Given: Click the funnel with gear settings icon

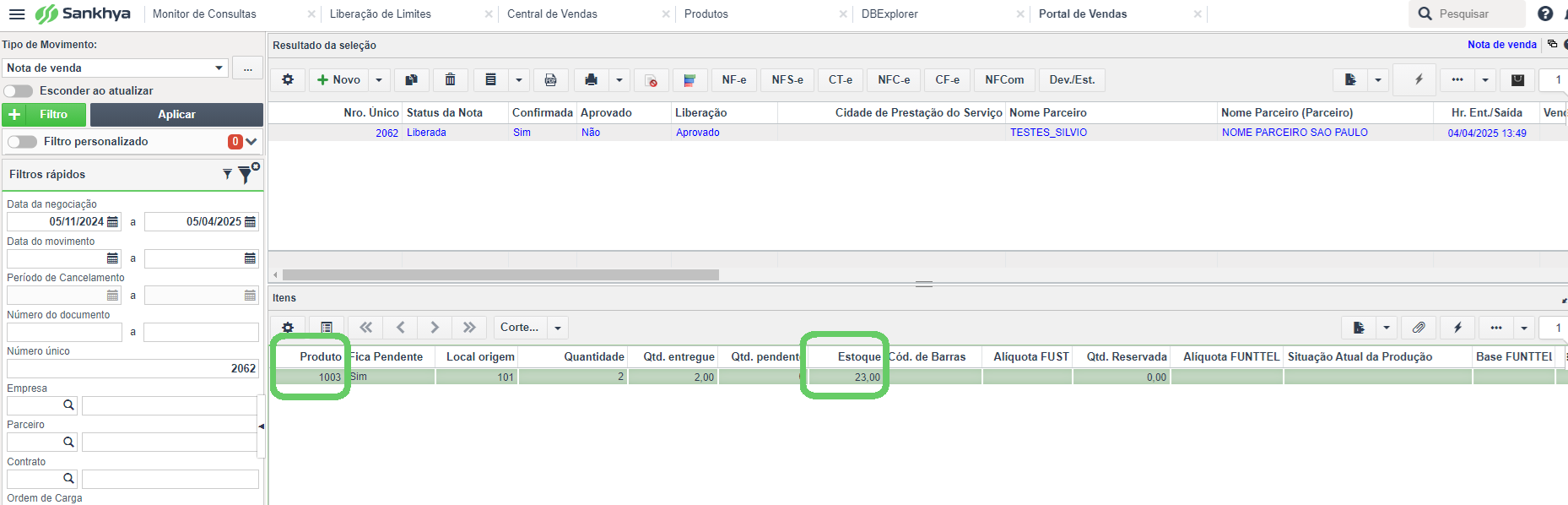Looking at the screenshot, I should click(247, 173).
